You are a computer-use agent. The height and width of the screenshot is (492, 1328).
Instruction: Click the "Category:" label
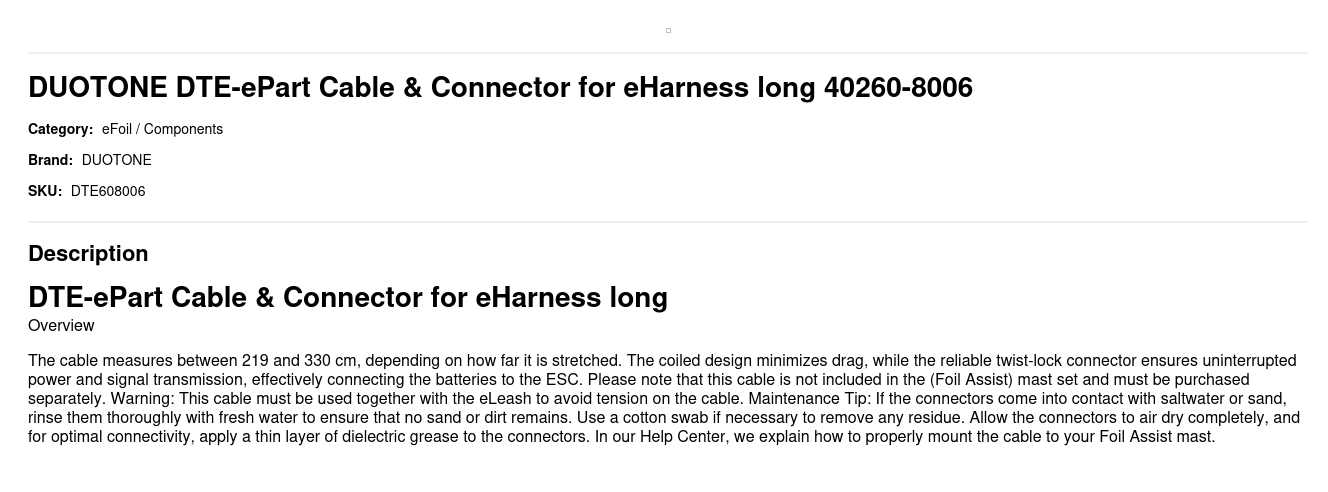tap(60, 129)
